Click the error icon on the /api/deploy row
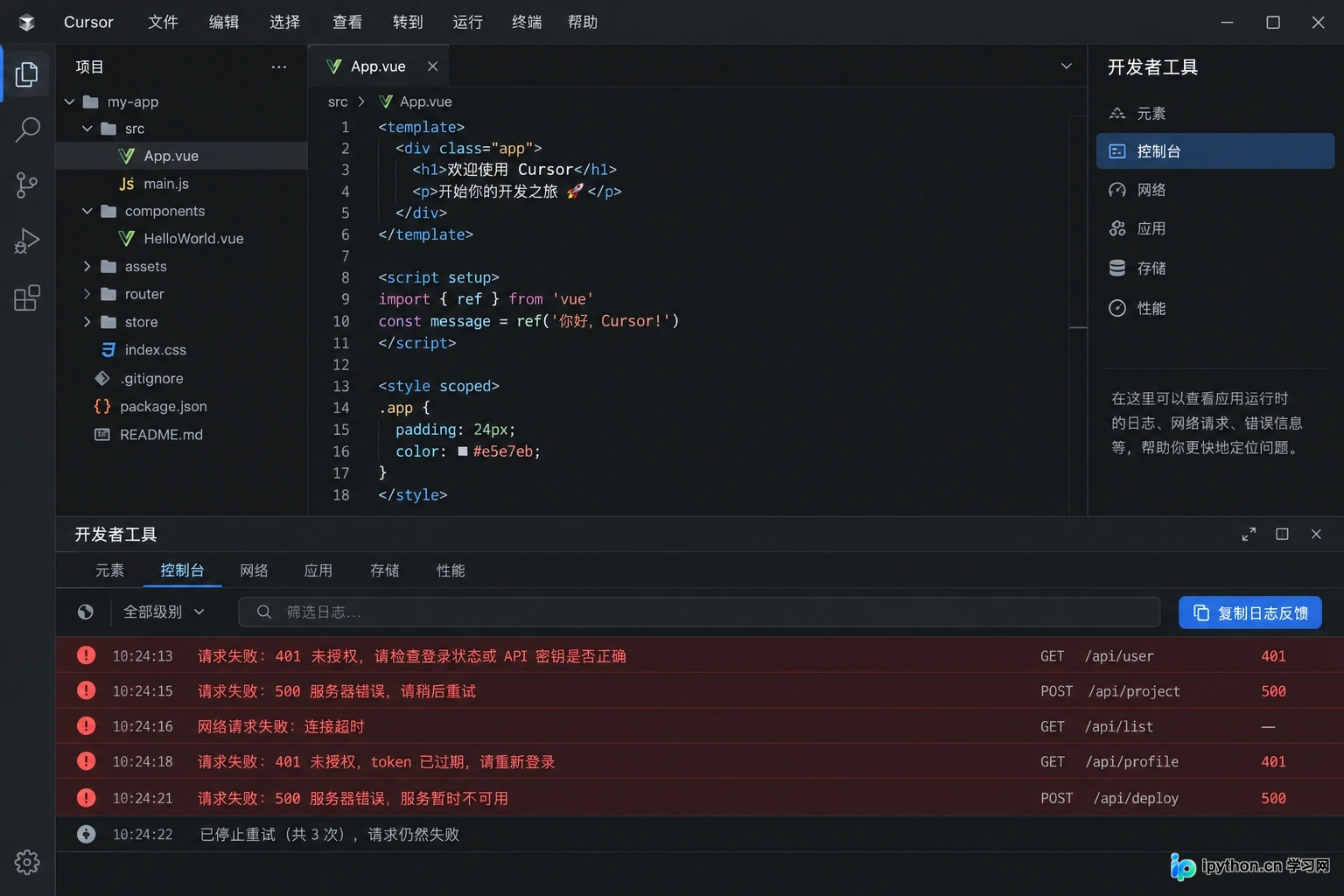 86,798
